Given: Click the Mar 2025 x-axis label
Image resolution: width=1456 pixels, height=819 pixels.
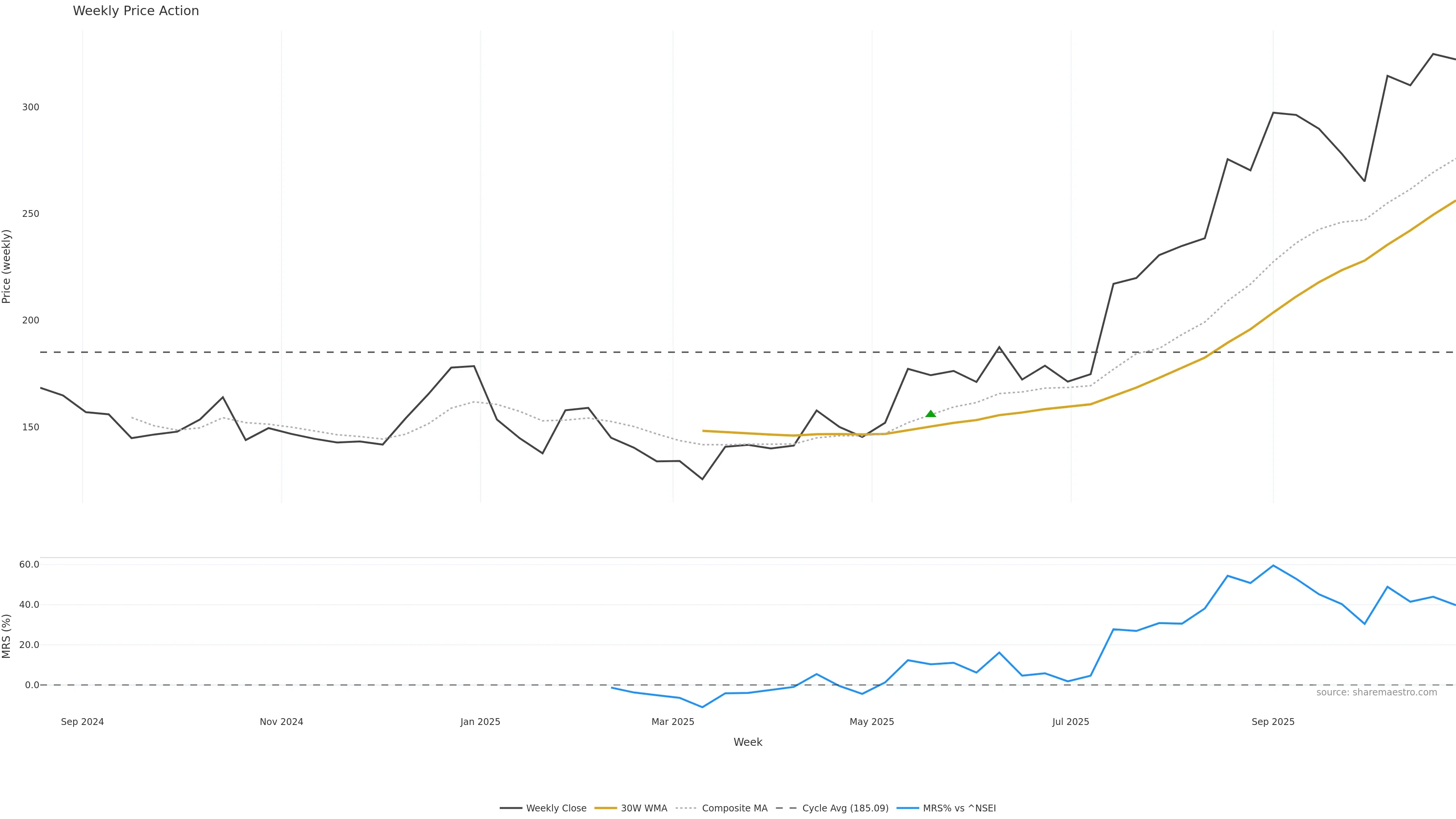Looking at the screenshot, I should (673, 722).
